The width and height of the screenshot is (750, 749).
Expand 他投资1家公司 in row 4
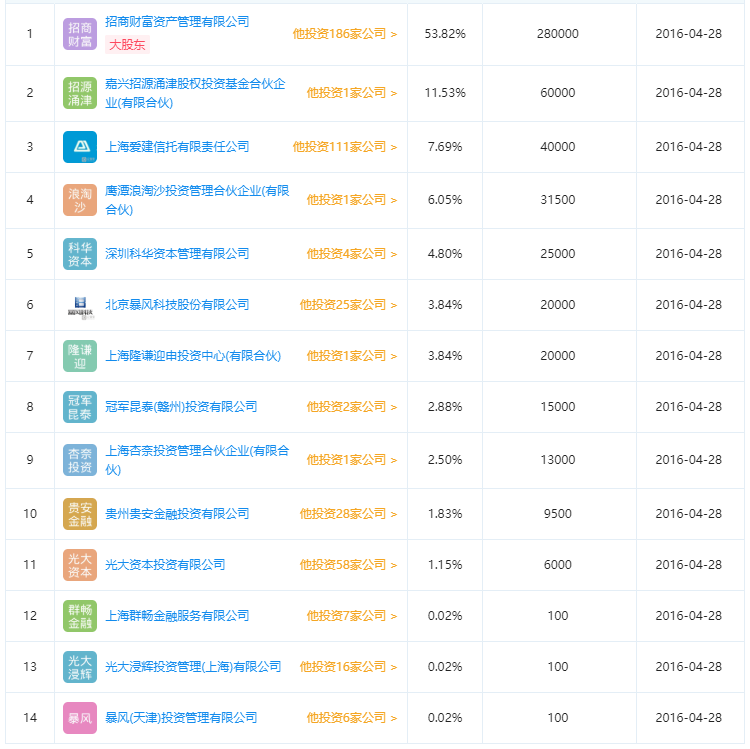pos(352,200)
